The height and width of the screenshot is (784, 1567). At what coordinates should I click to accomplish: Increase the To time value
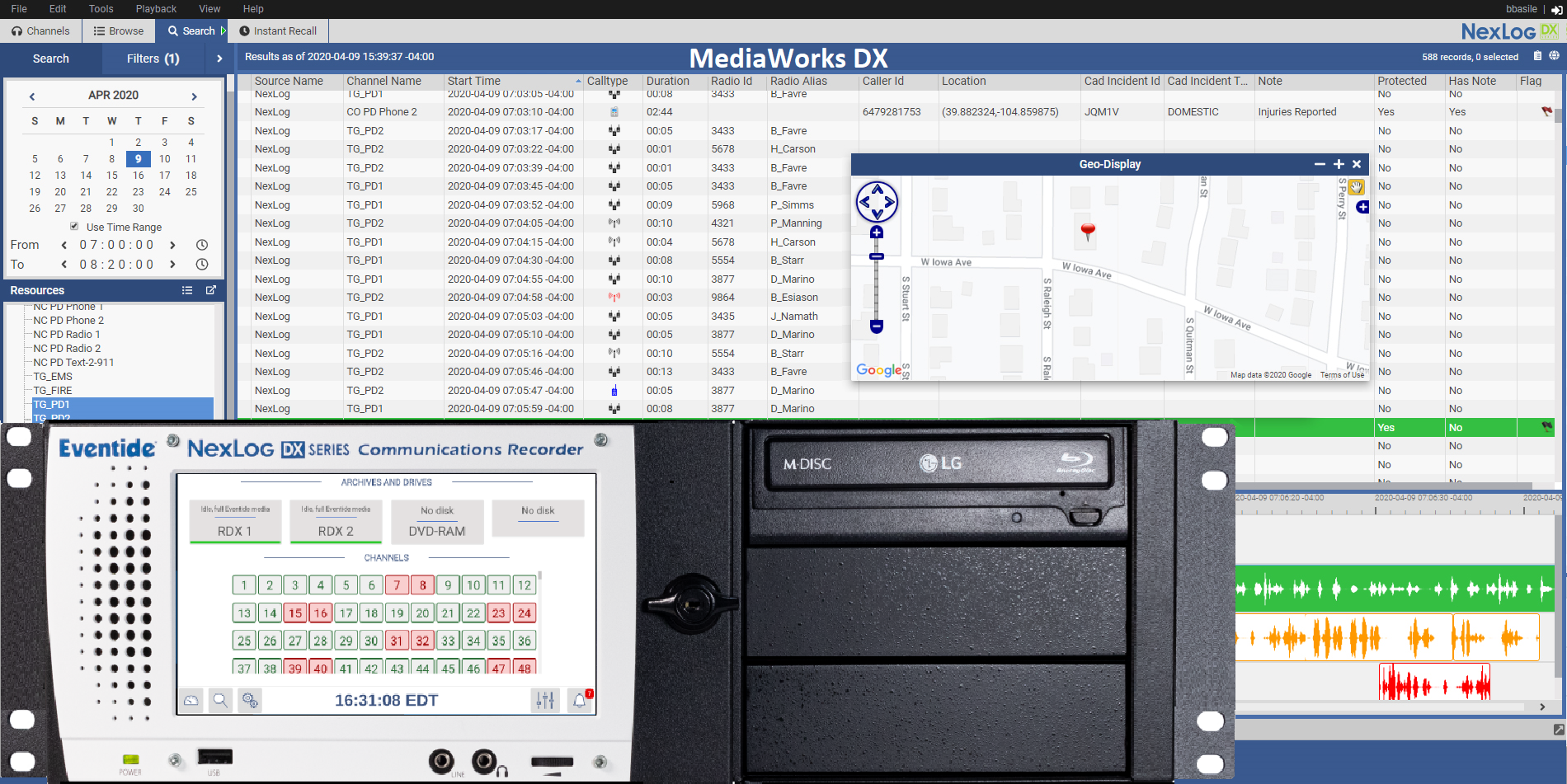pyautogui.click(x=172, y=265)
